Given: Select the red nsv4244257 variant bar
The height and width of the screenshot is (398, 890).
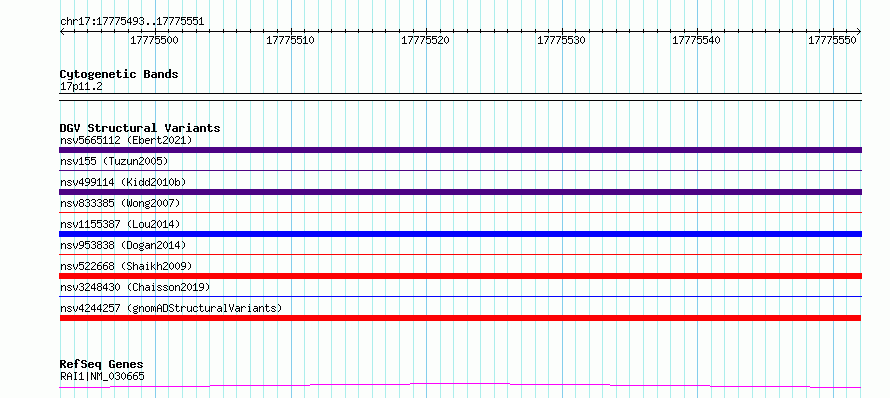Looking at the screenshot, I should [x=460, y=318].
